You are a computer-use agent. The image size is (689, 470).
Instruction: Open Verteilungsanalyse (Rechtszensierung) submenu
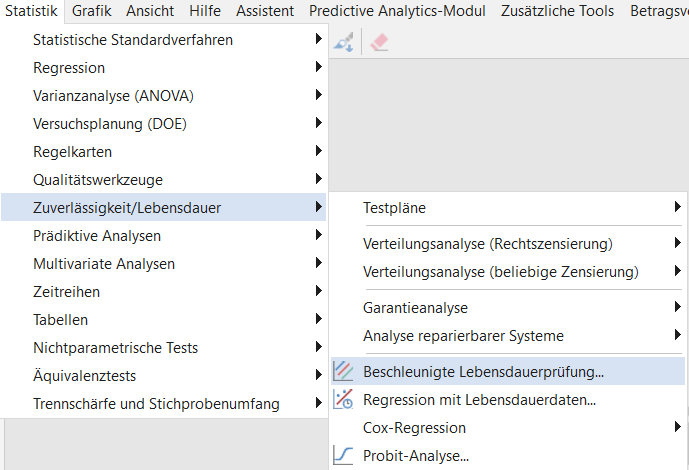point(508,244)
